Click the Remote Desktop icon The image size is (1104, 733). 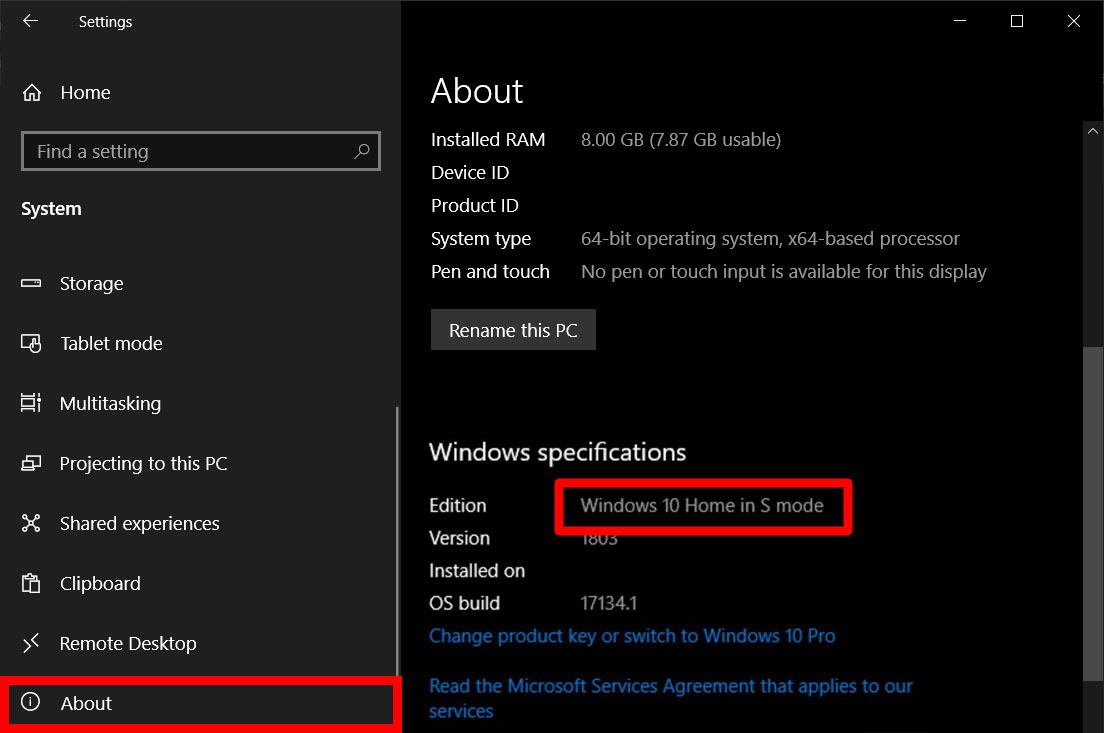point(31,644)
